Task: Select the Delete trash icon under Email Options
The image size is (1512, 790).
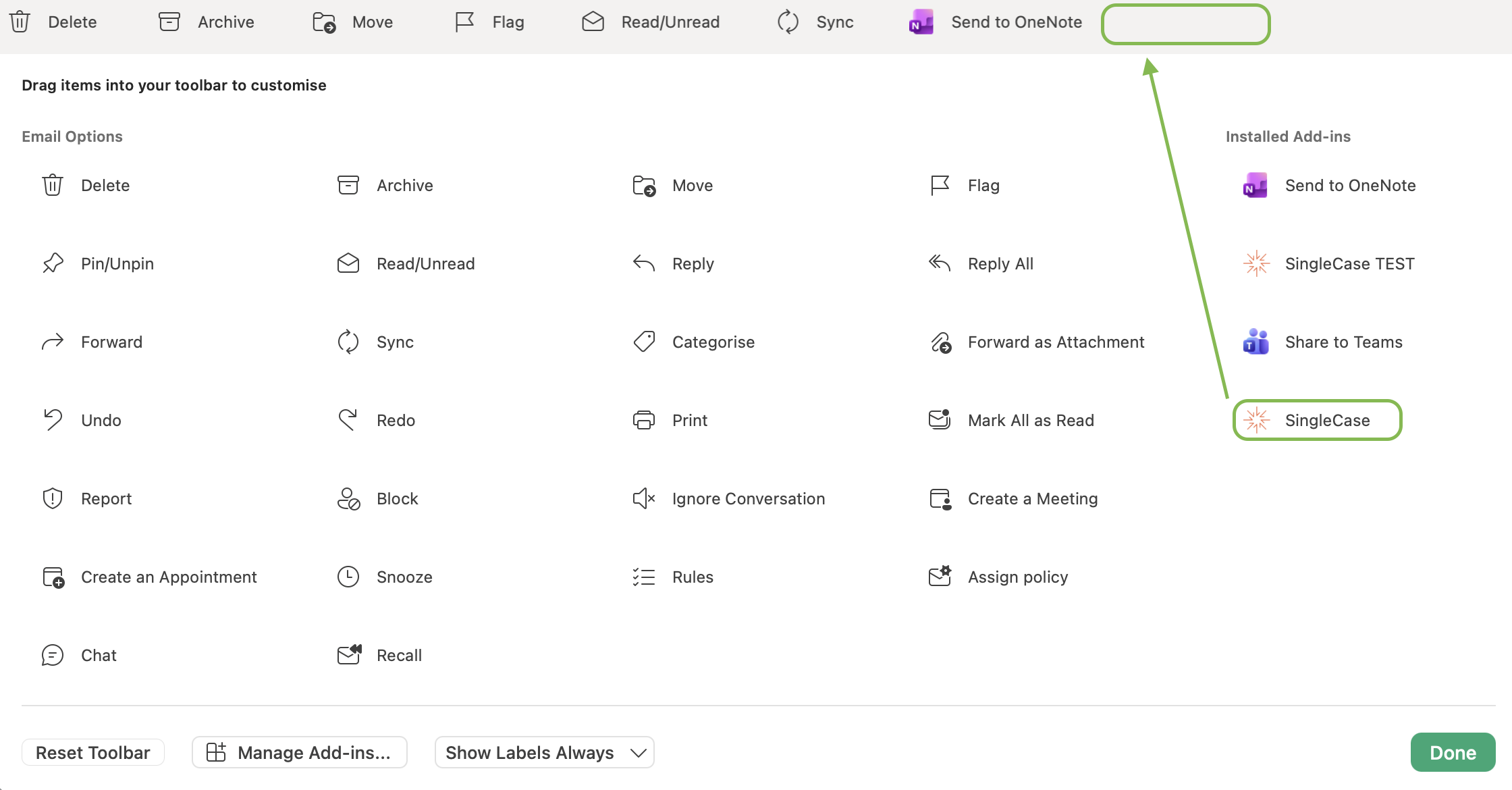Action: [53, 185]
